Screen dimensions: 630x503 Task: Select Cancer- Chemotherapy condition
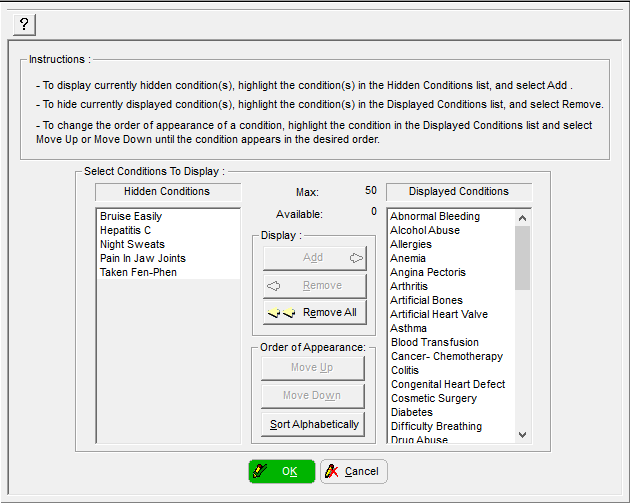point(452,356)
